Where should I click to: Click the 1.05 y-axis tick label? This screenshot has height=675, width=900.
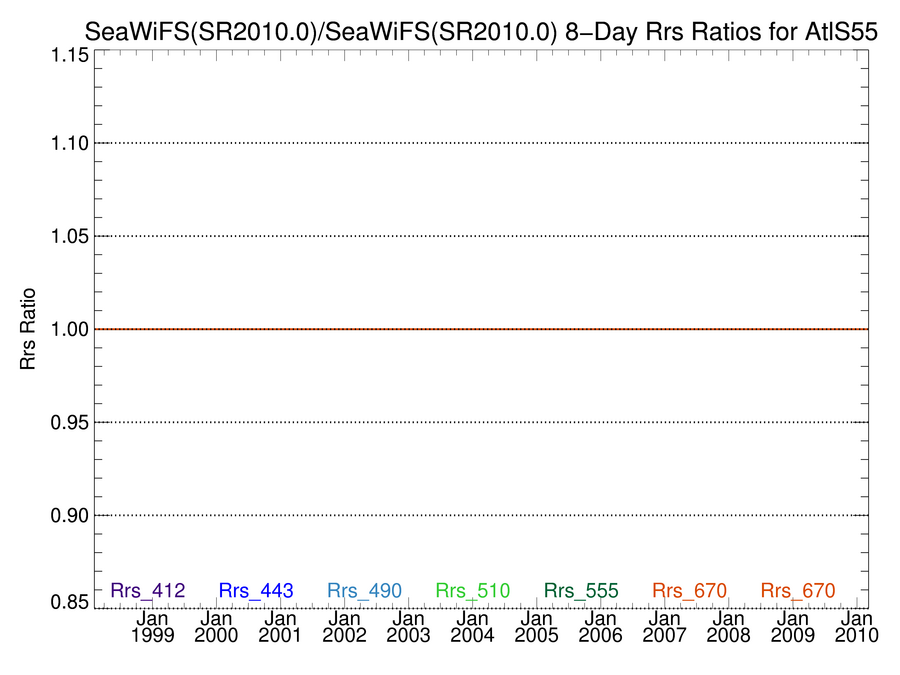click(x=70, y=236)
